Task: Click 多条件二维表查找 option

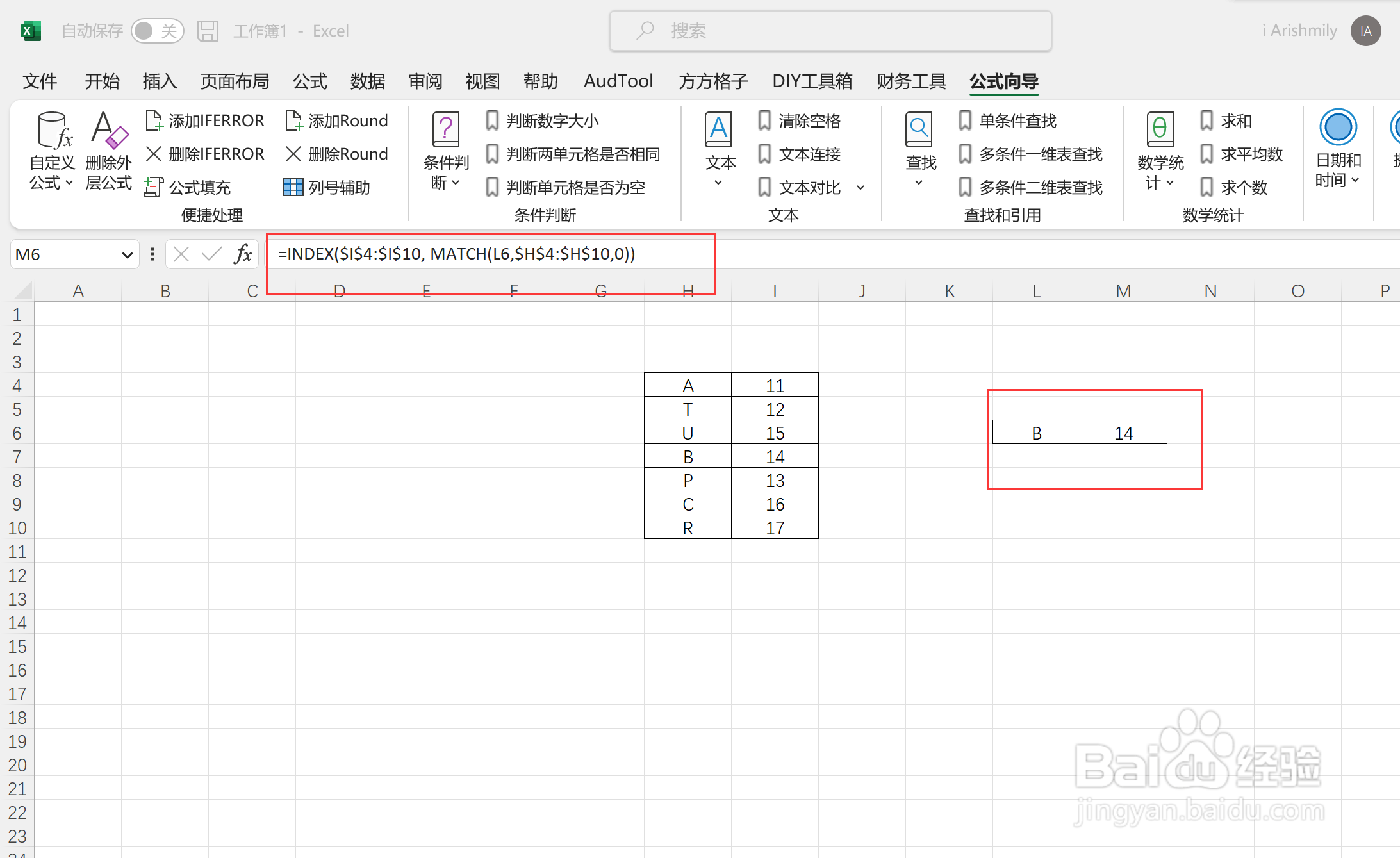Action: (1031, 187)
